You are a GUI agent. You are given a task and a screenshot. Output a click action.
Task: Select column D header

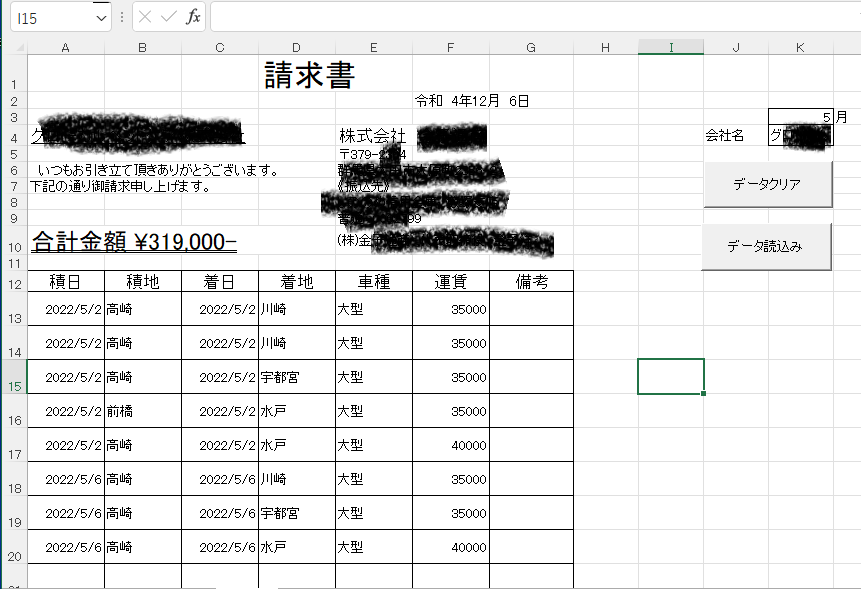click(x=297, y=48)
